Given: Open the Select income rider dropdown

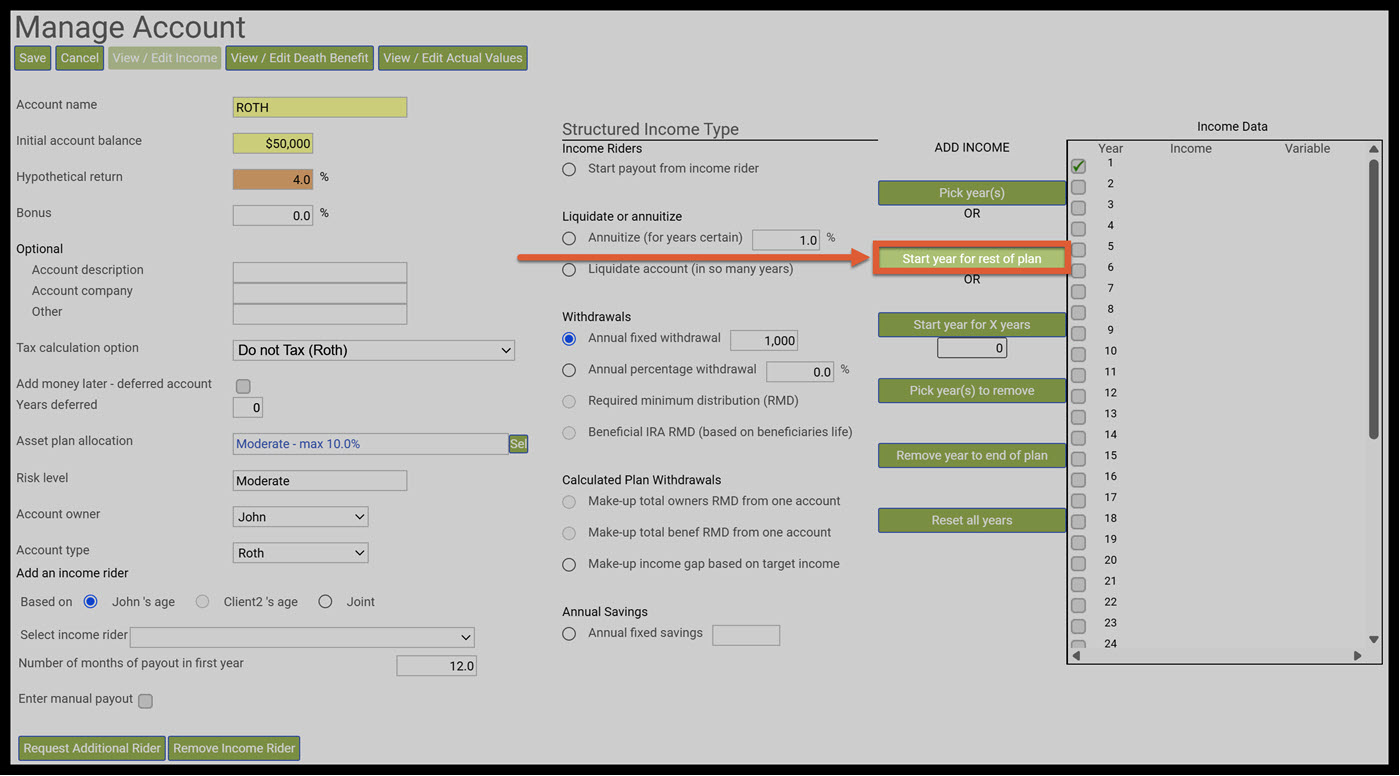Looking at the screenshot, I should (x=302, y=637).
